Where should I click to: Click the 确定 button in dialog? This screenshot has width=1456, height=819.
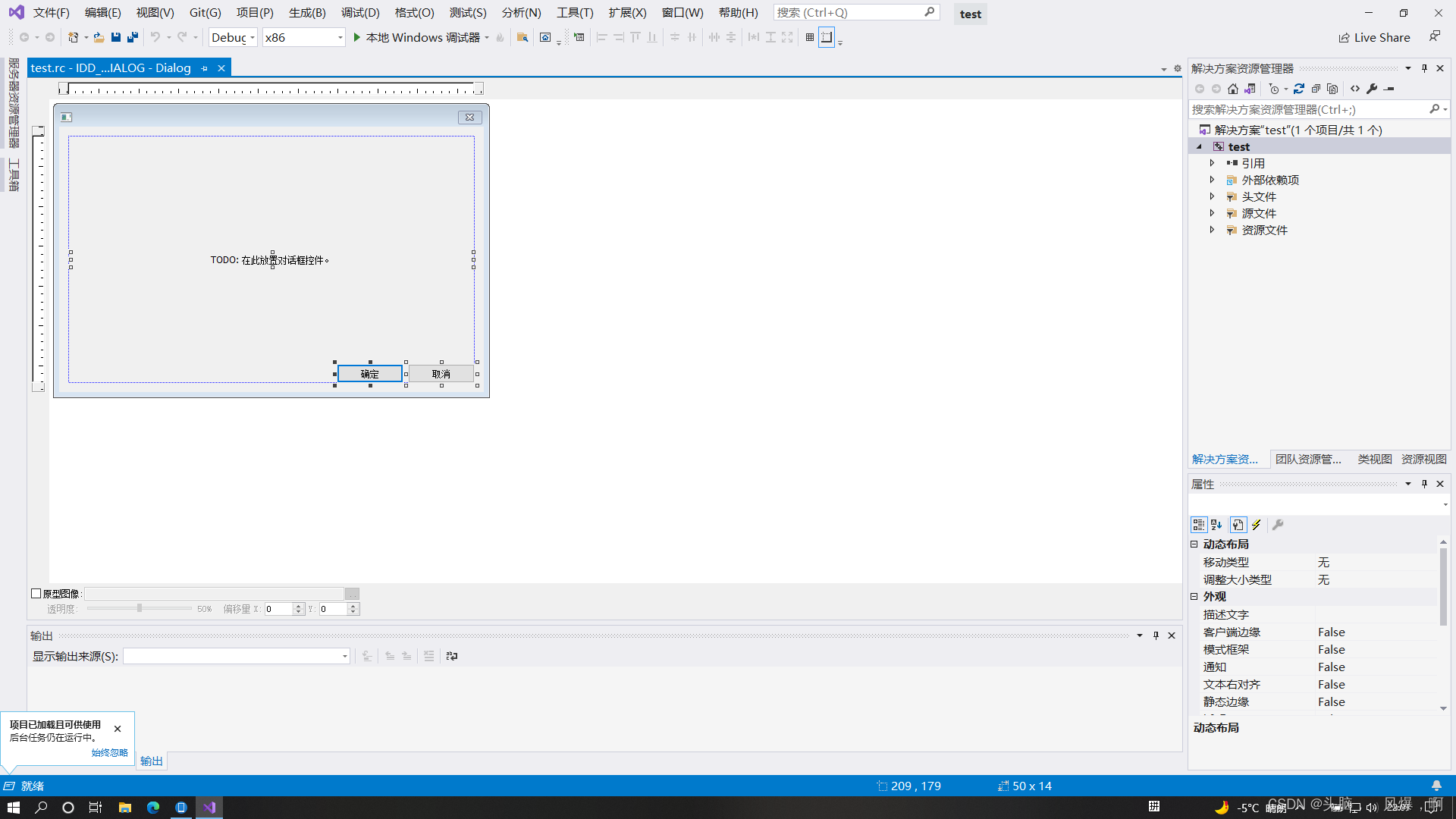coord(370,374)
